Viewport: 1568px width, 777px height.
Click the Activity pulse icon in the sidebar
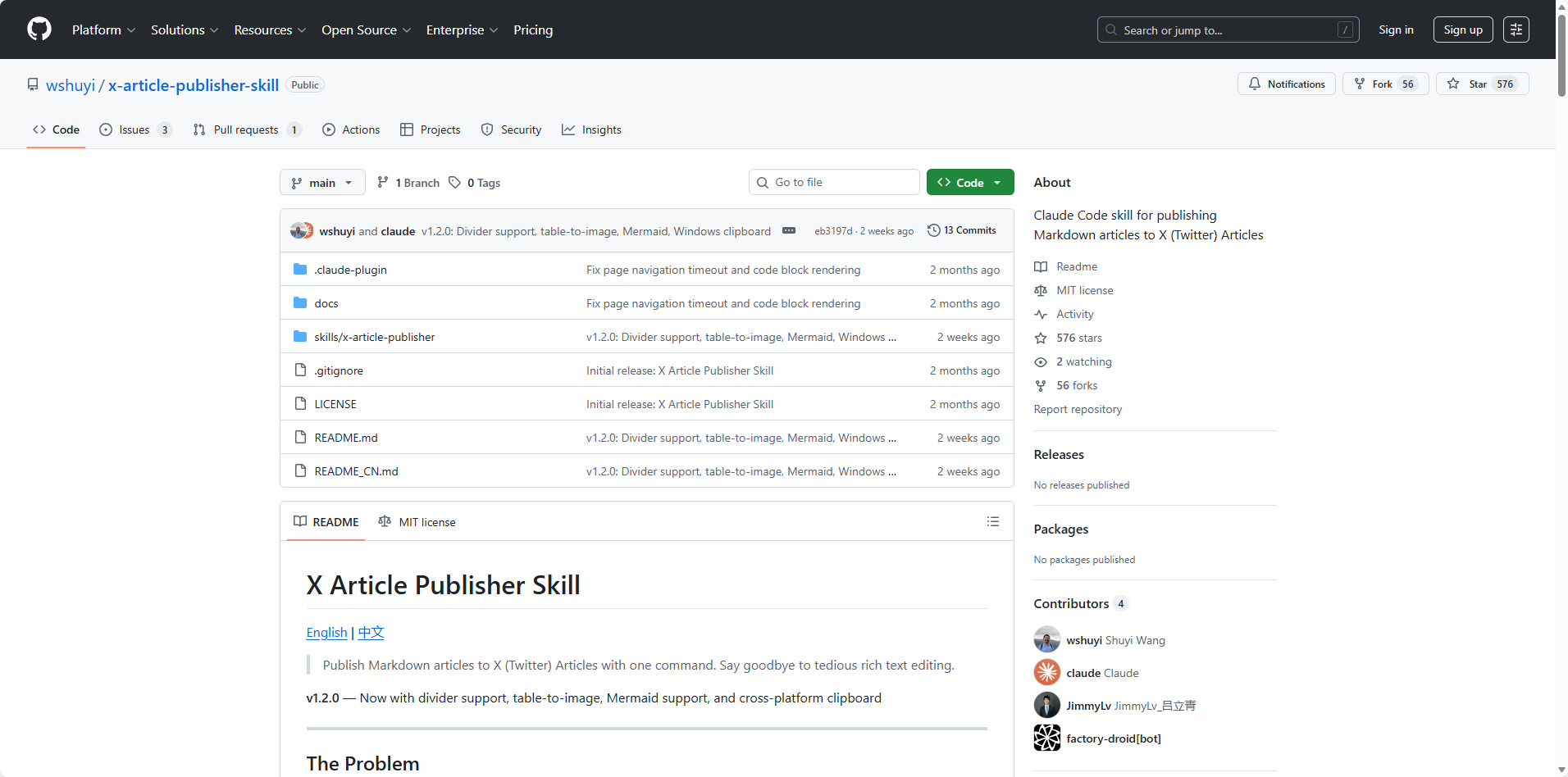click(1040, 314)
